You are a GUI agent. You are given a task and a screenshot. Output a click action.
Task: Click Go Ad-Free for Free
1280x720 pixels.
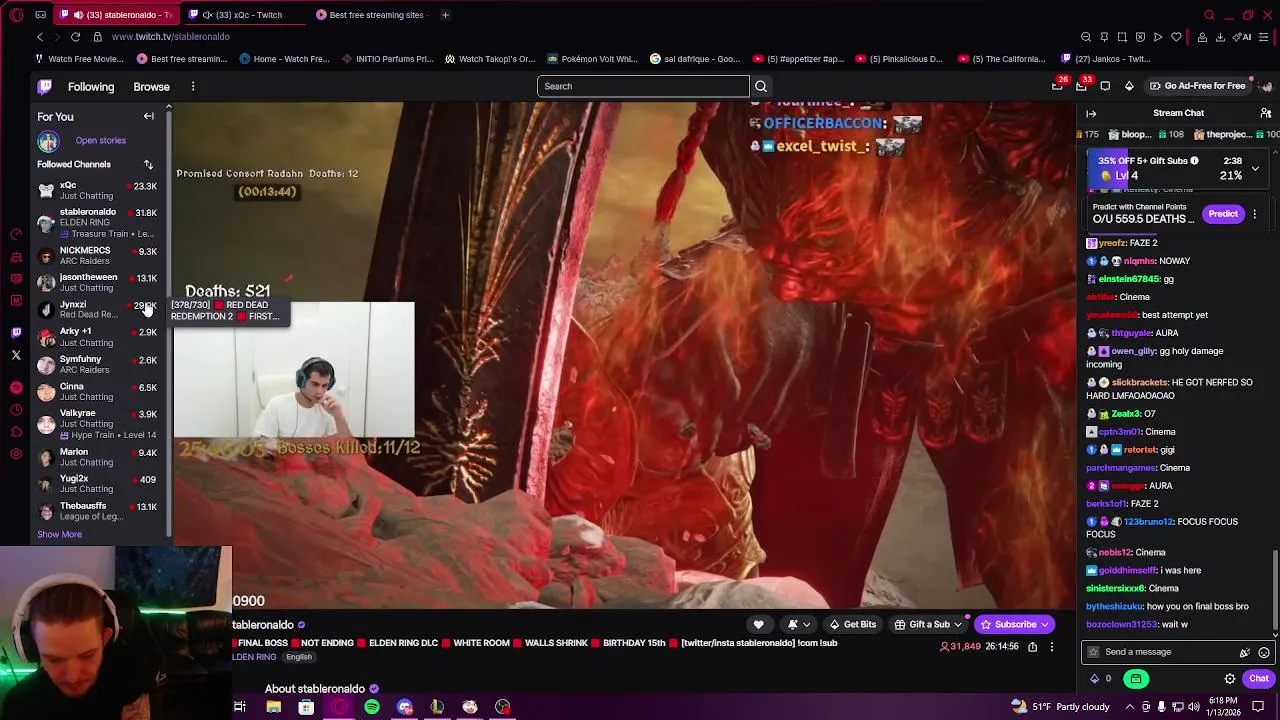1198,86
